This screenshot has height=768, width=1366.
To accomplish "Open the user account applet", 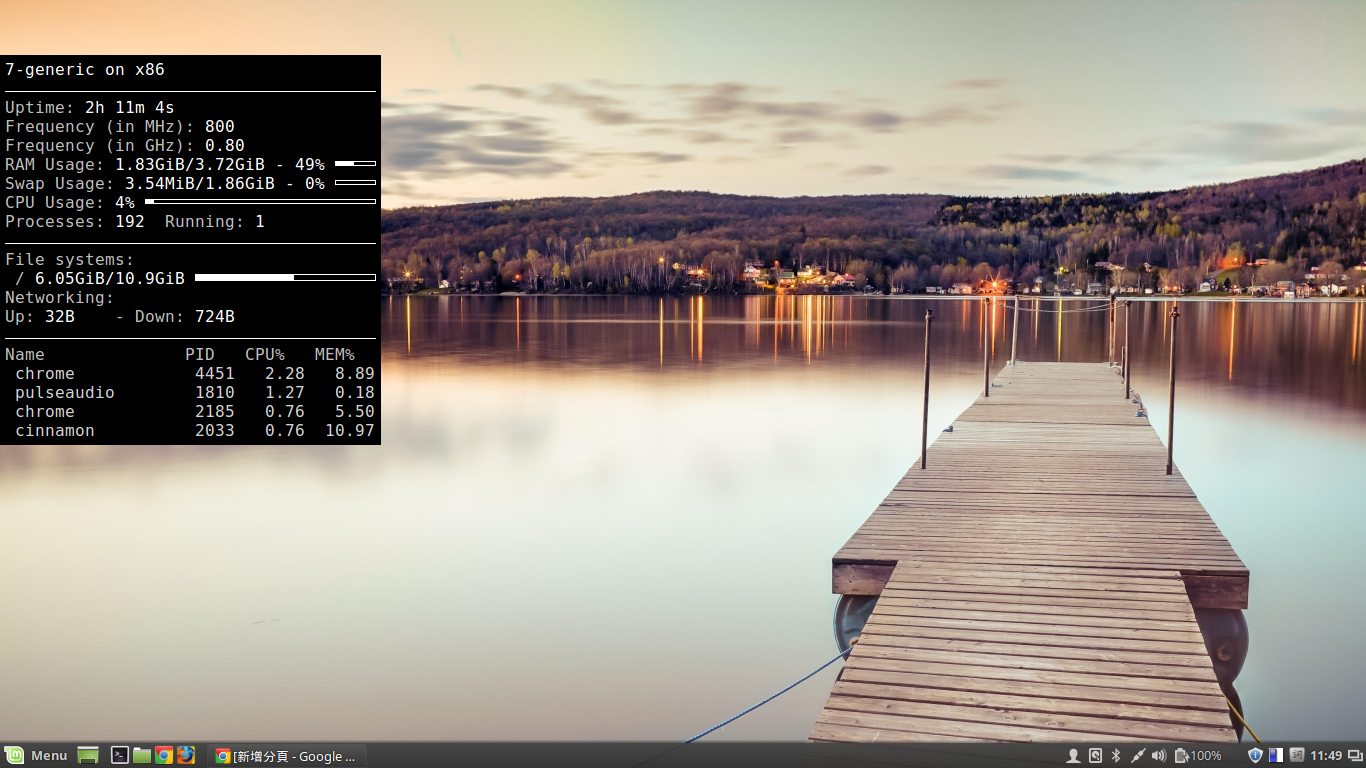I will pyautogui.click(x=1073, y=756).
